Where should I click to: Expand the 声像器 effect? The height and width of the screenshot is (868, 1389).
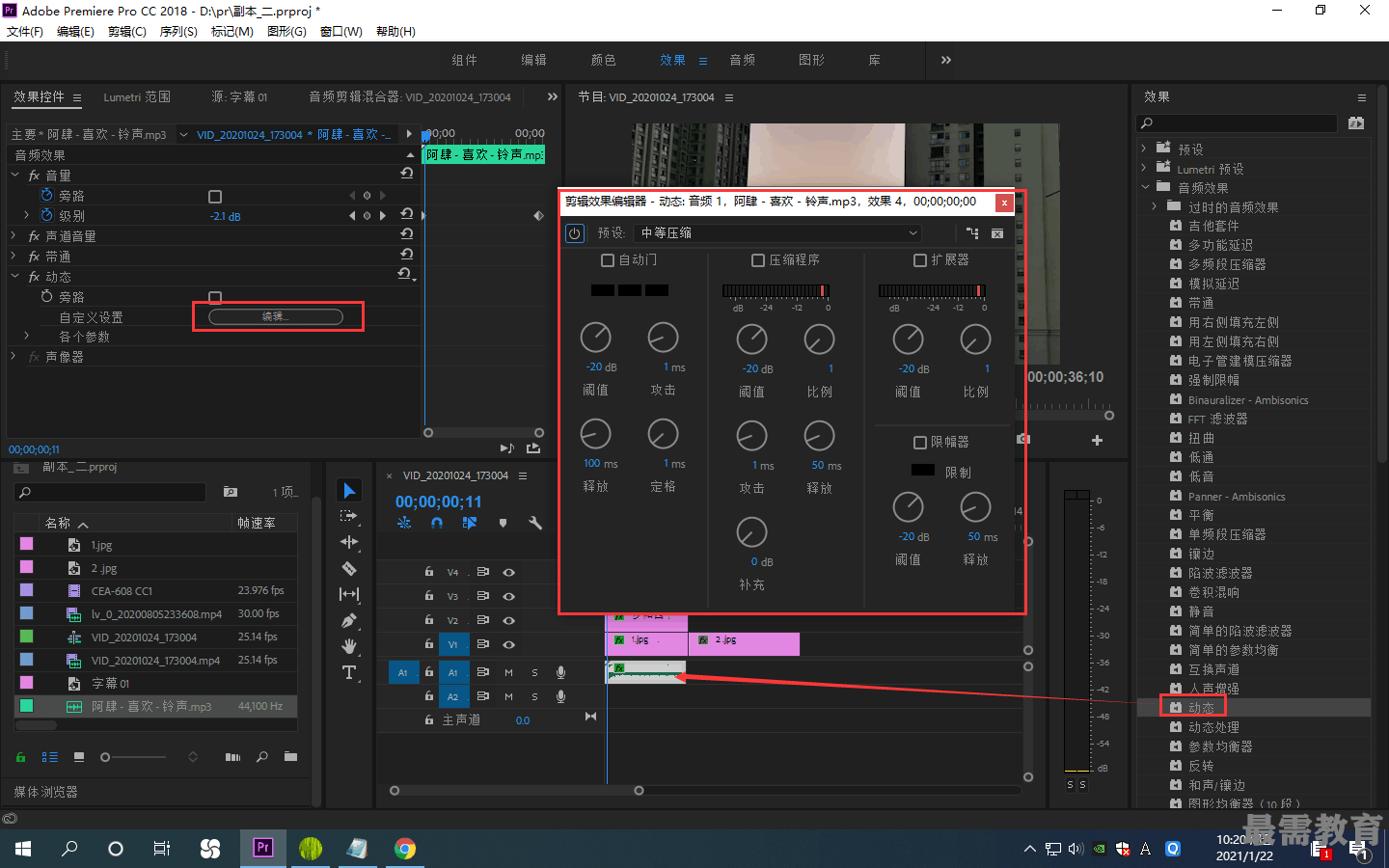pyautogui.click(x=14, y=356)
